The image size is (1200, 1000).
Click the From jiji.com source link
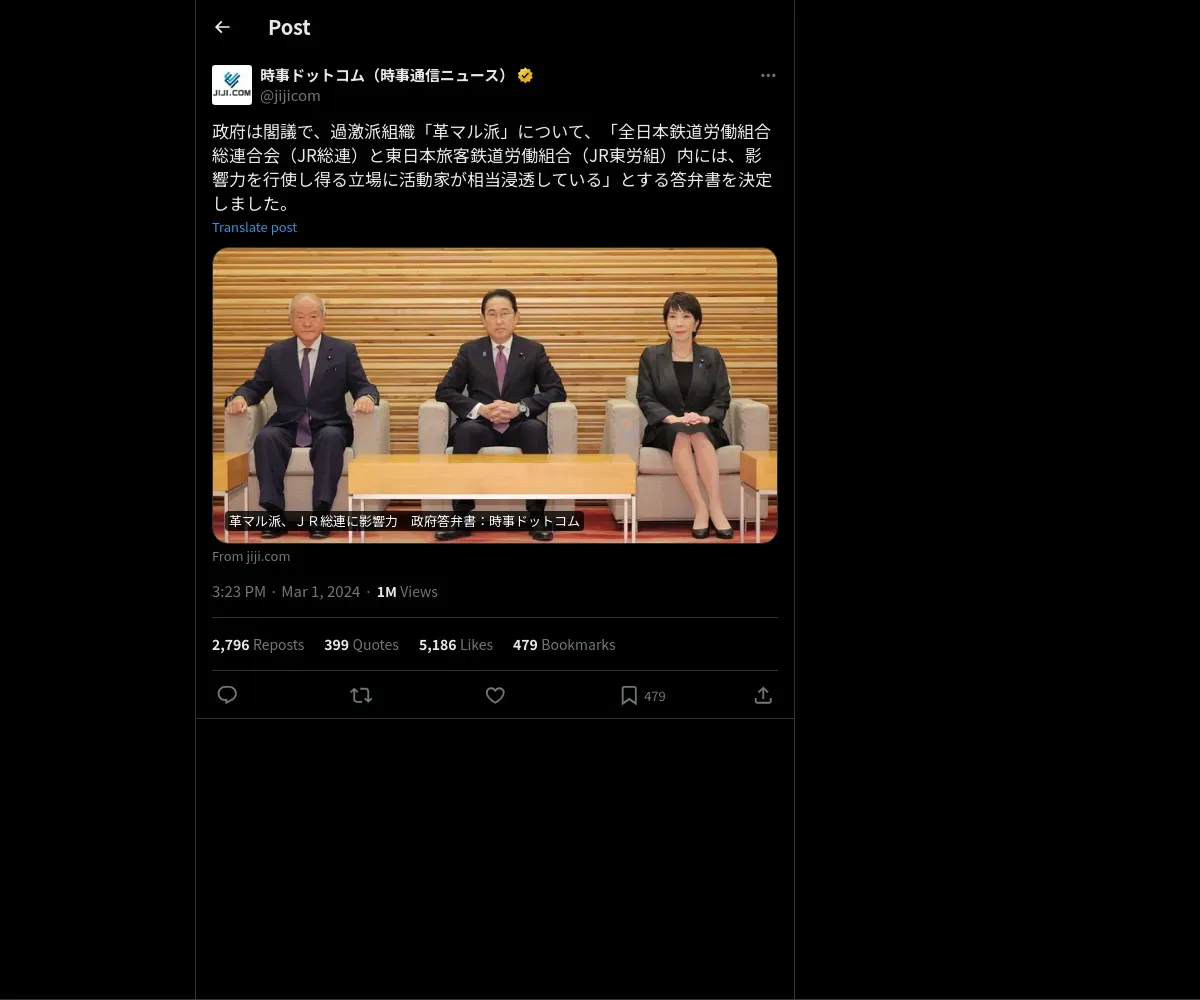251,556
